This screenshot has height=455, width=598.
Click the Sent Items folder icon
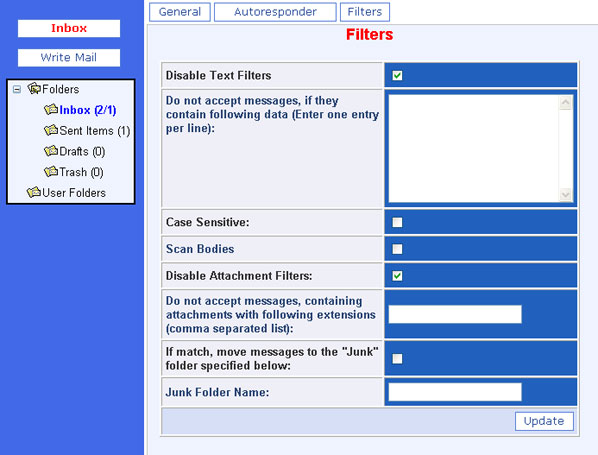(51, 130)
